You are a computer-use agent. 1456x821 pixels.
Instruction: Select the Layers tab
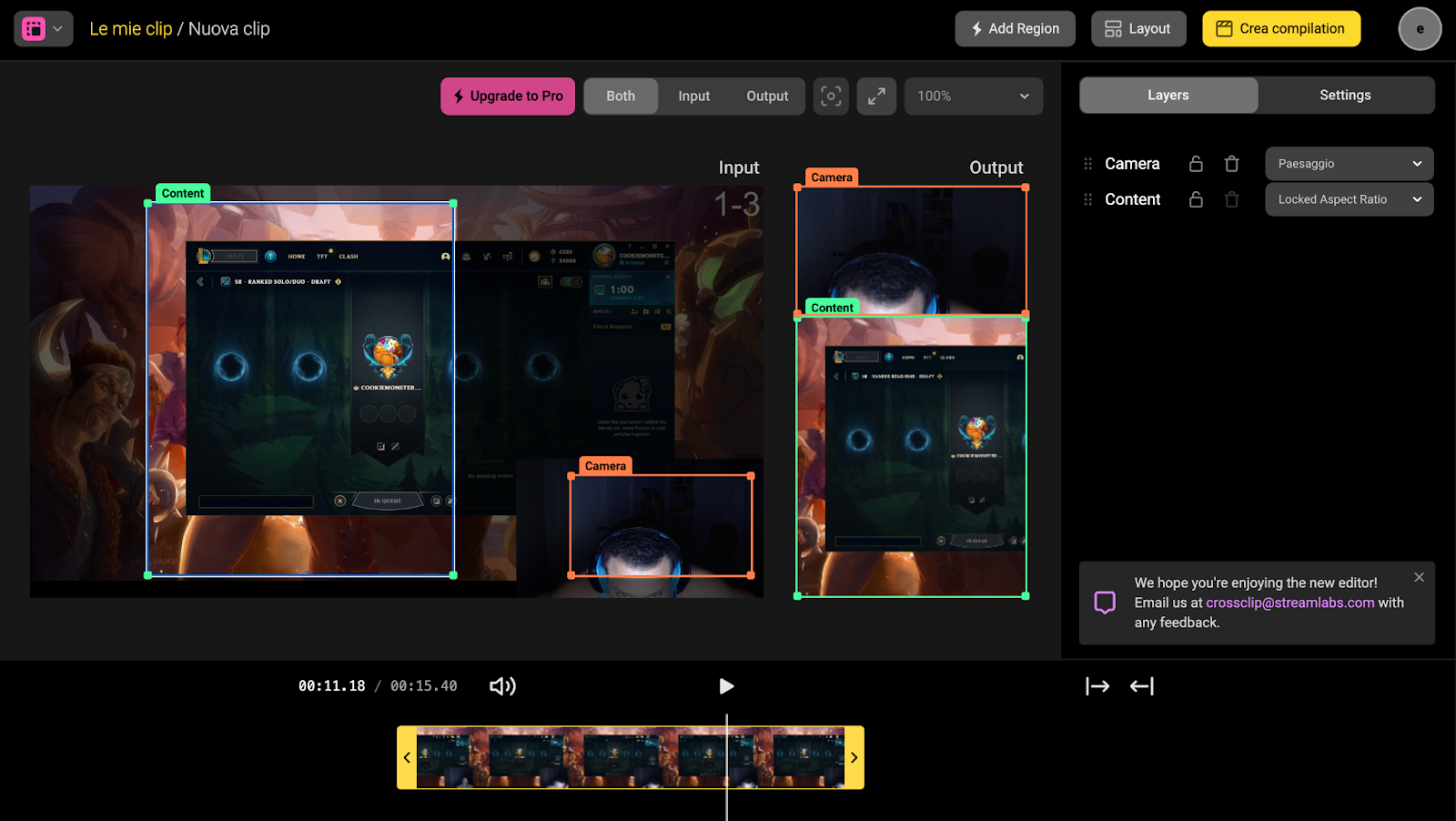tap(1168, 96)
